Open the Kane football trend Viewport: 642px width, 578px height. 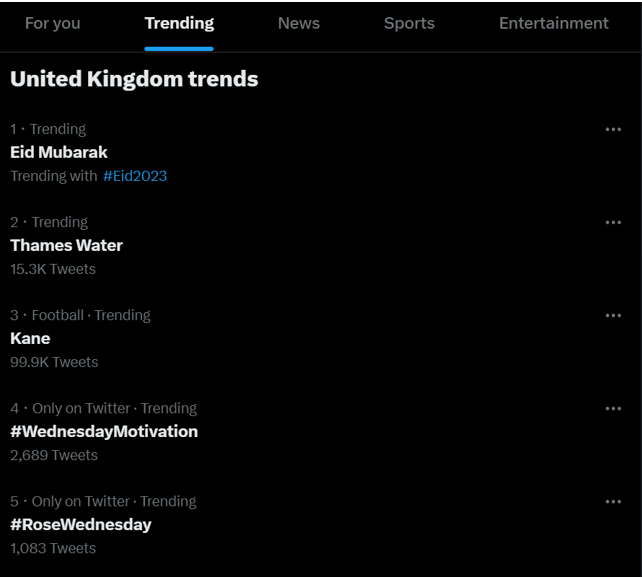point(30,339)
